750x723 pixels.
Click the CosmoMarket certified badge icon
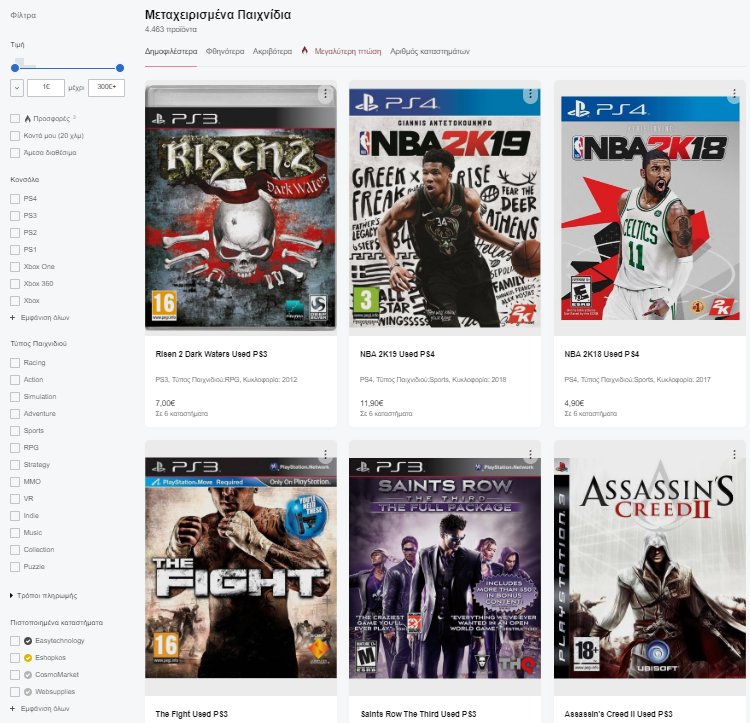[x=28, y=675]
